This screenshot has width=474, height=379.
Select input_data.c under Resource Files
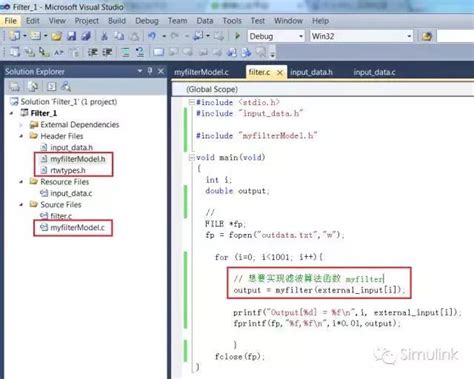click(x=66, y=193)
